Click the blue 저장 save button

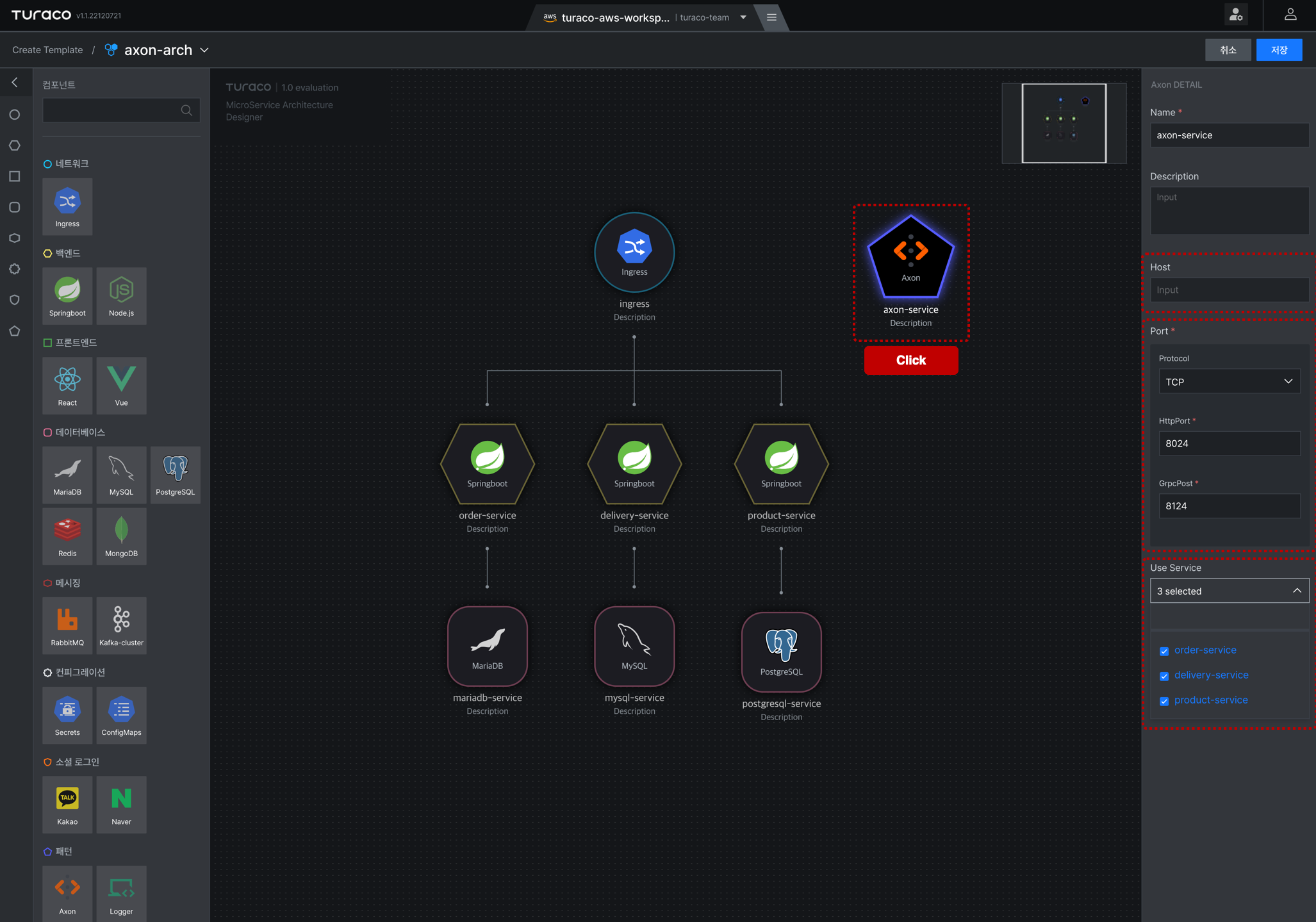[x=1279, y=50]
